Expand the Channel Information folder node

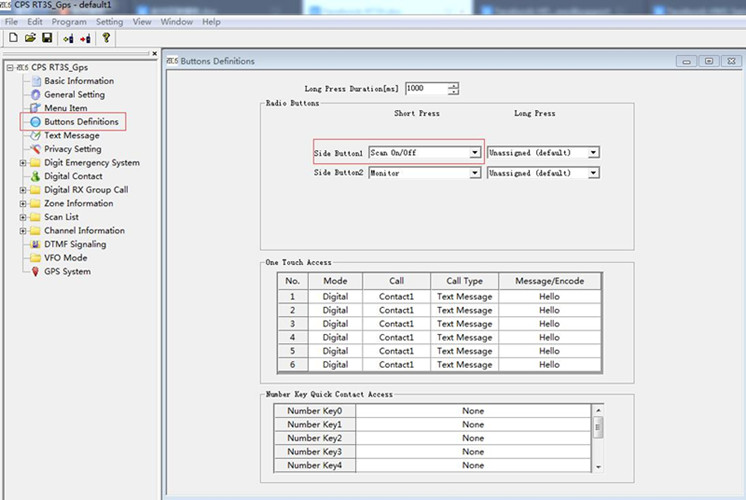[x=23, y=231]
